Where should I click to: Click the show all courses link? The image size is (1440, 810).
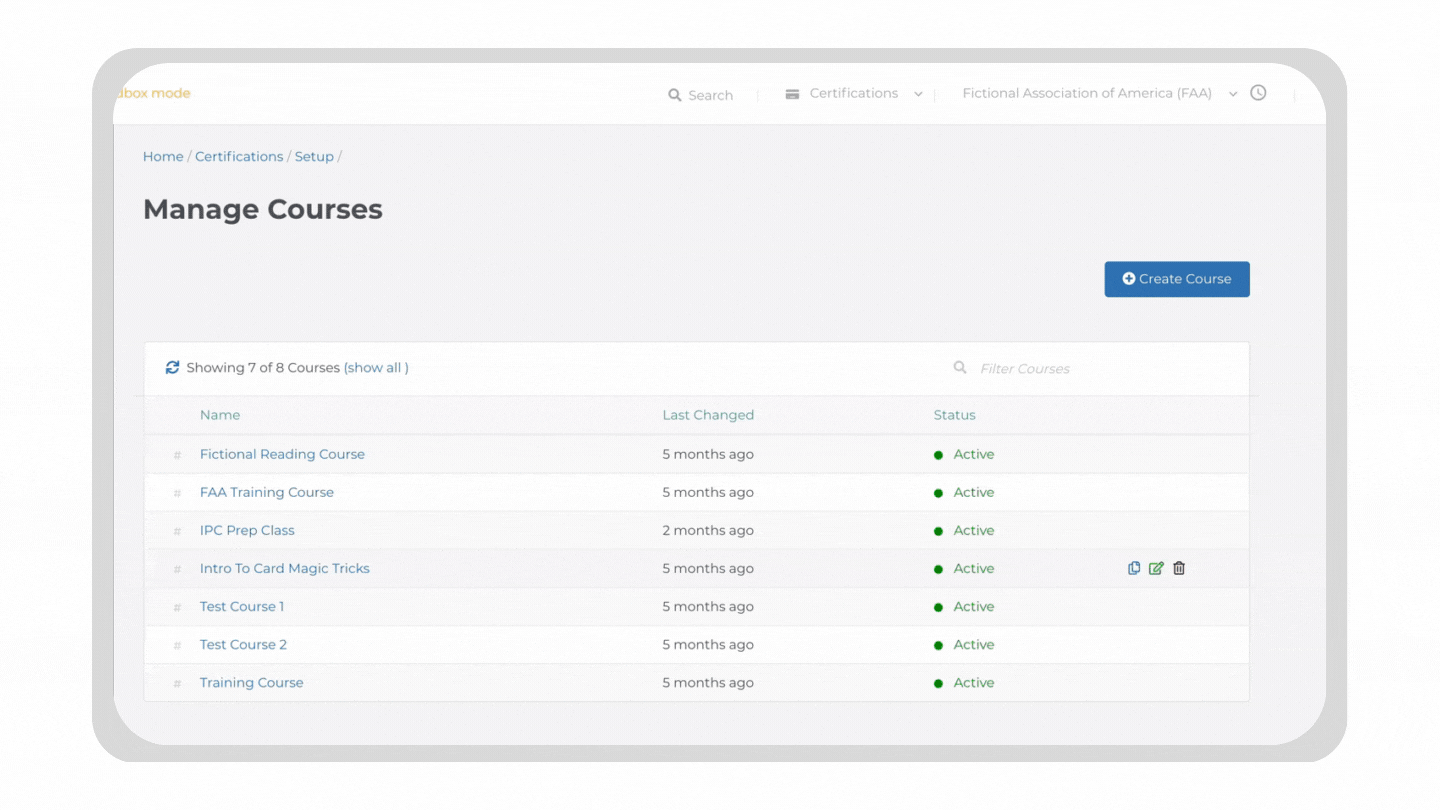376,368
